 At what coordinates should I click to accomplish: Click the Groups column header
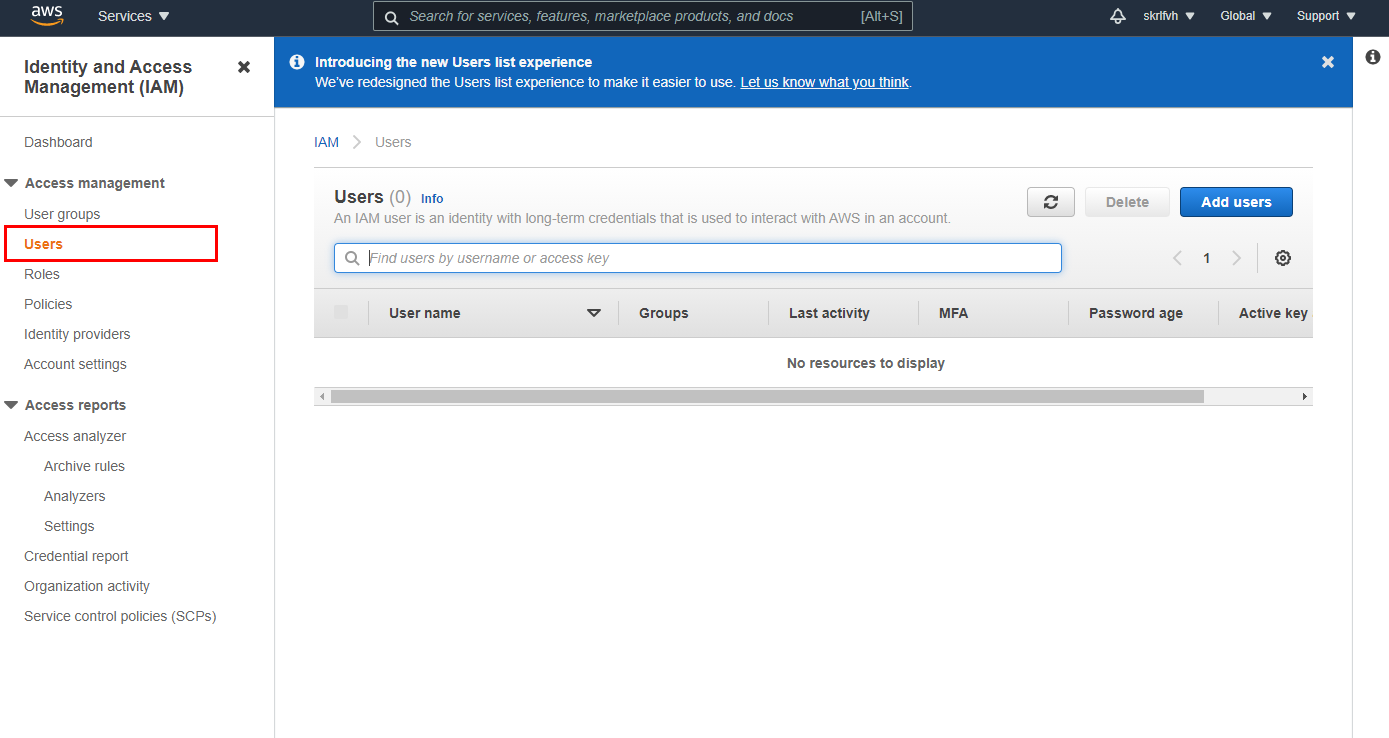664,313
